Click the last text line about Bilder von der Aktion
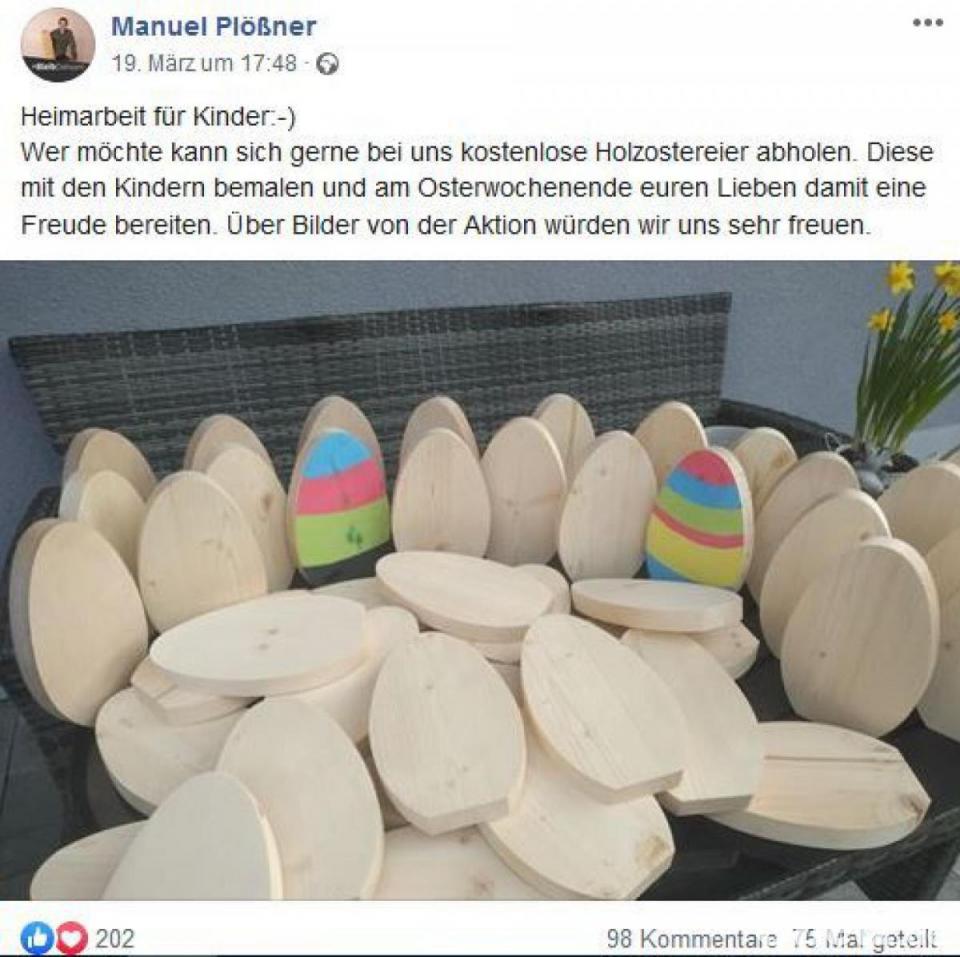960x957 pixels. tap(445, 225)
